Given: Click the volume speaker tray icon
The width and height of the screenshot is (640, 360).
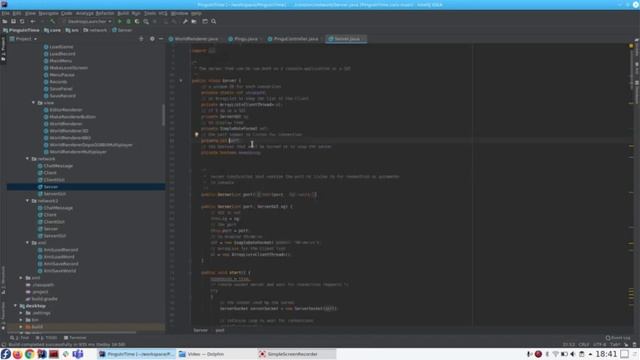Looking at the screenshot, I should [x=573, y=354].
